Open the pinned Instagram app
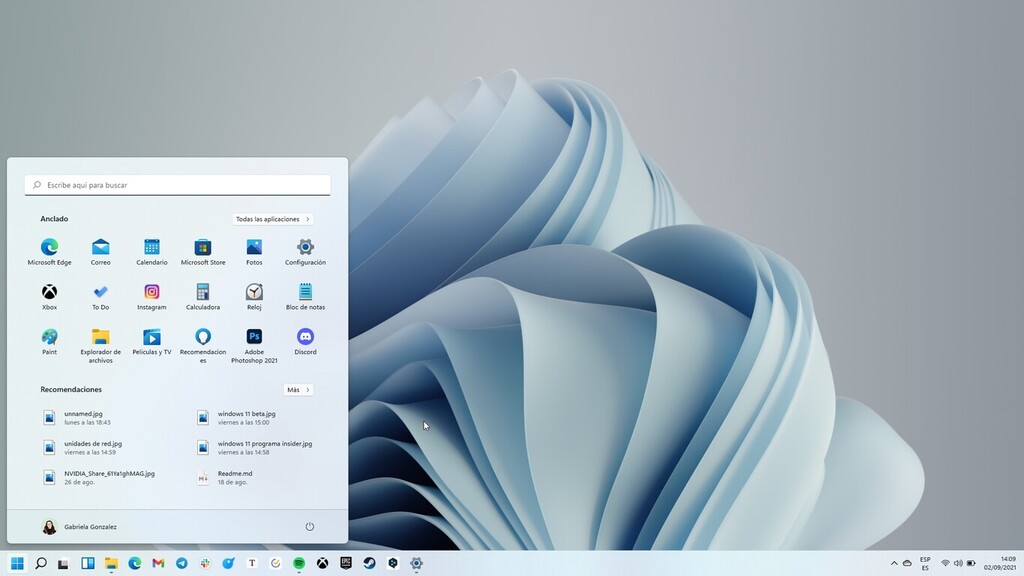The image size is (1024, 576). tap(152, 292)
